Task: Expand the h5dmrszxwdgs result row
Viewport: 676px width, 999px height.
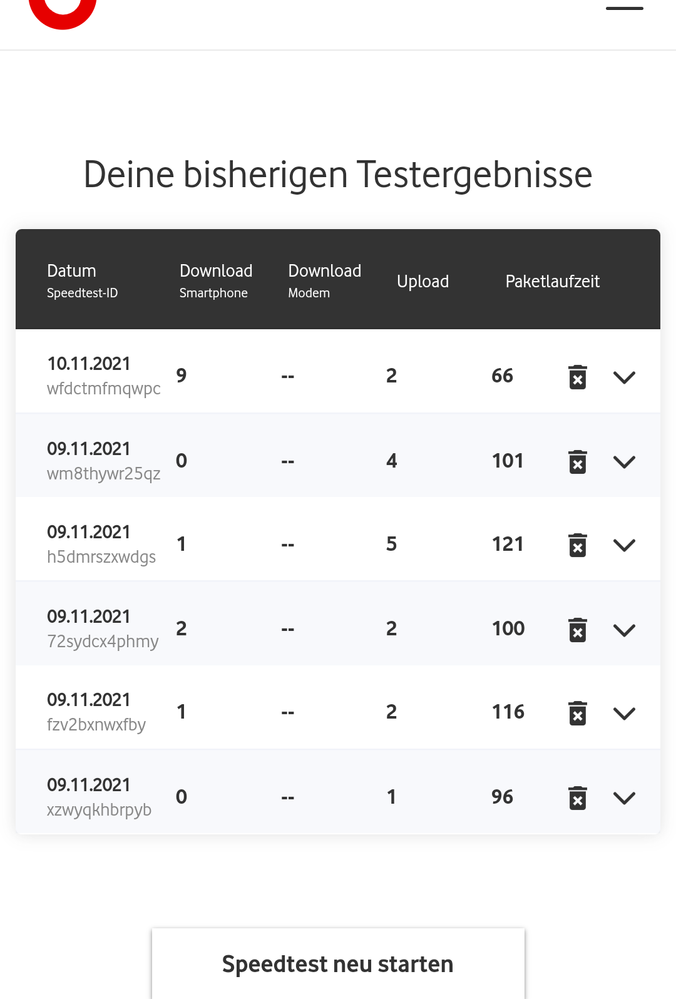Action: (x=624, y=546)
